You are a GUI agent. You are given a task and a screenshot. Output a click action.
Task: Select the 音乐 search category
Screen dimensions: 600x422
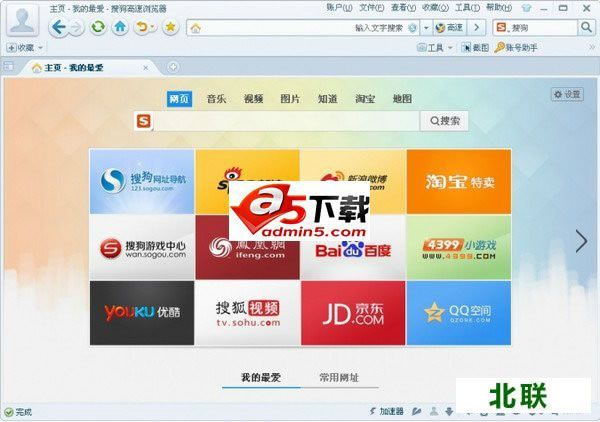point(217,98)
